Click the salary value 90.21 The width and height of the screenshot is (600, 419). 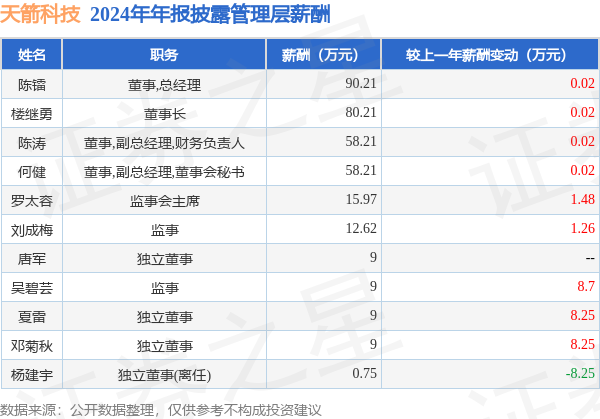pos(361,83)
